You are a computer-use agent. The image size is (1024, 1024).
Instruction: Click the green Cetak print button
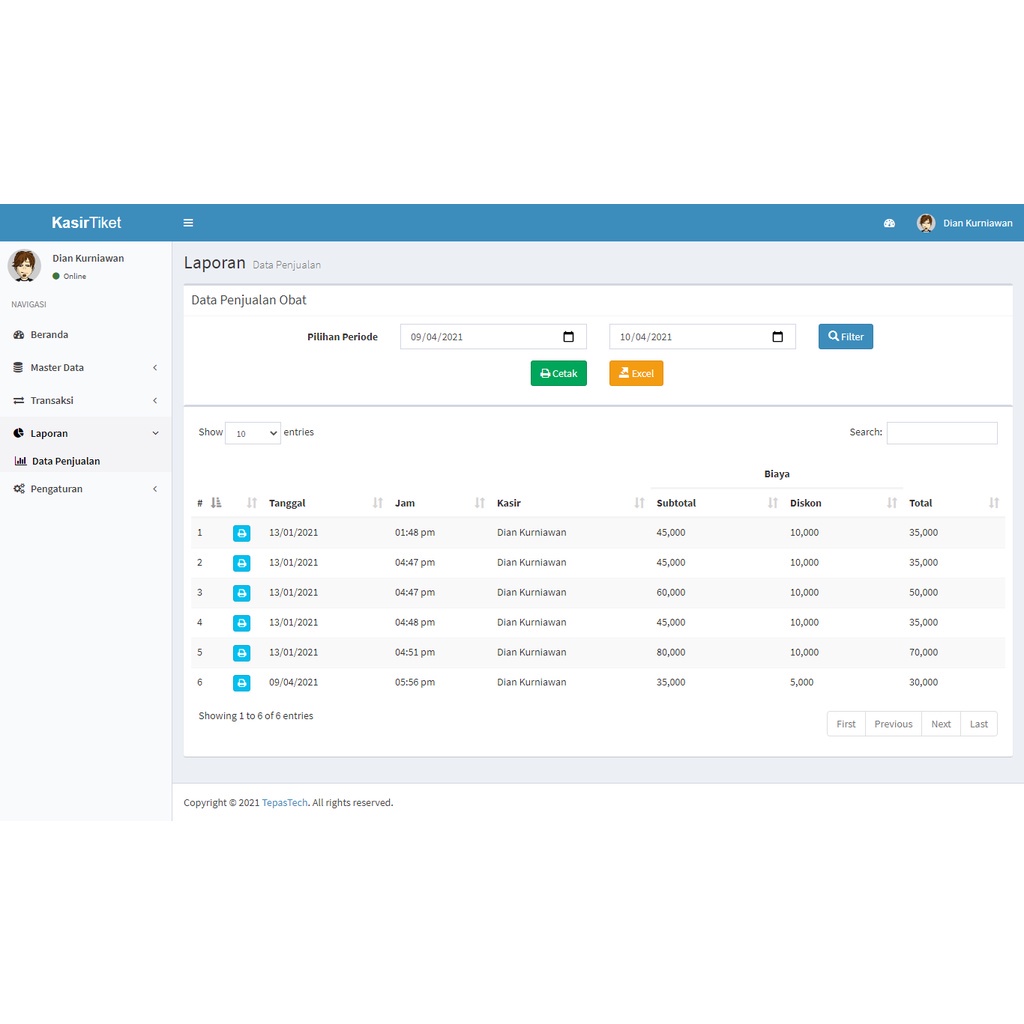pos(558,374)
